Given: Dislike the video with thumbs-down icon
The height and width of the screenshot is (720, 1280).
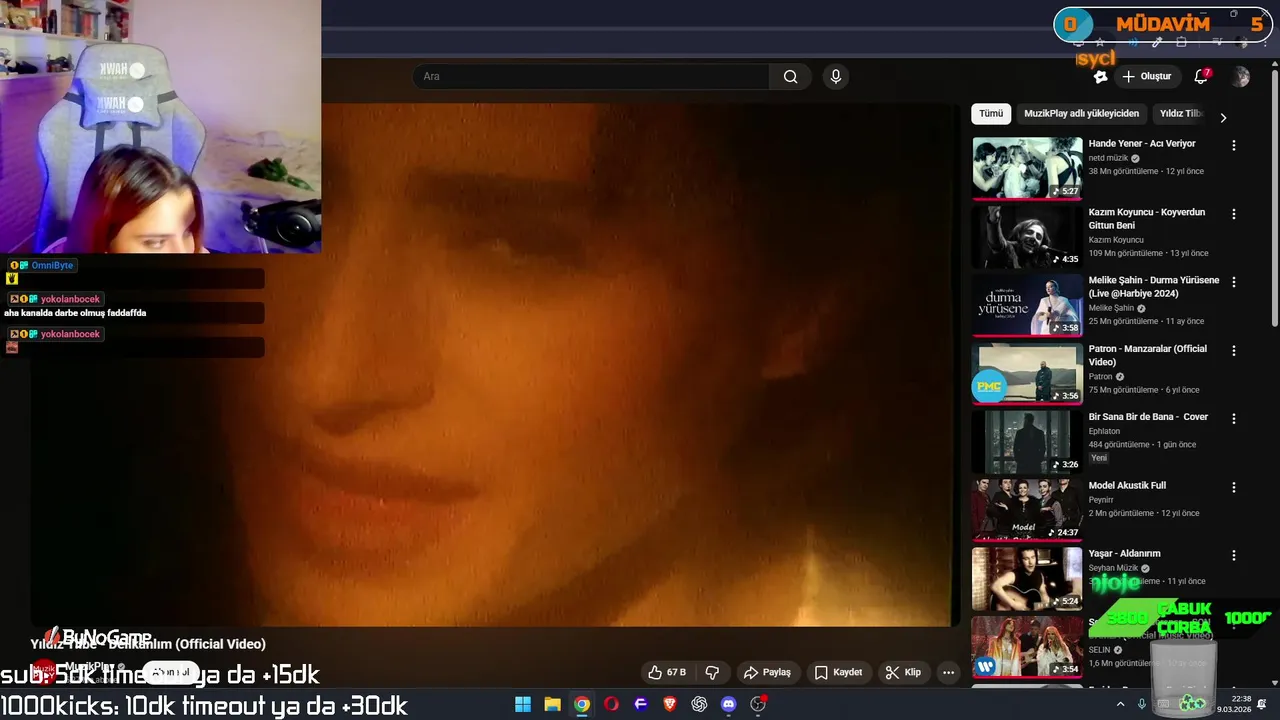Looking at the screenshot, I should (x=712, y=672).
